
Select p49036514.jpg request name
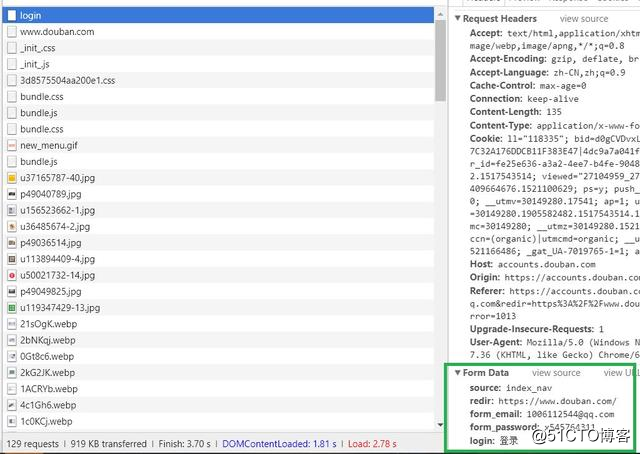point(51,243)
